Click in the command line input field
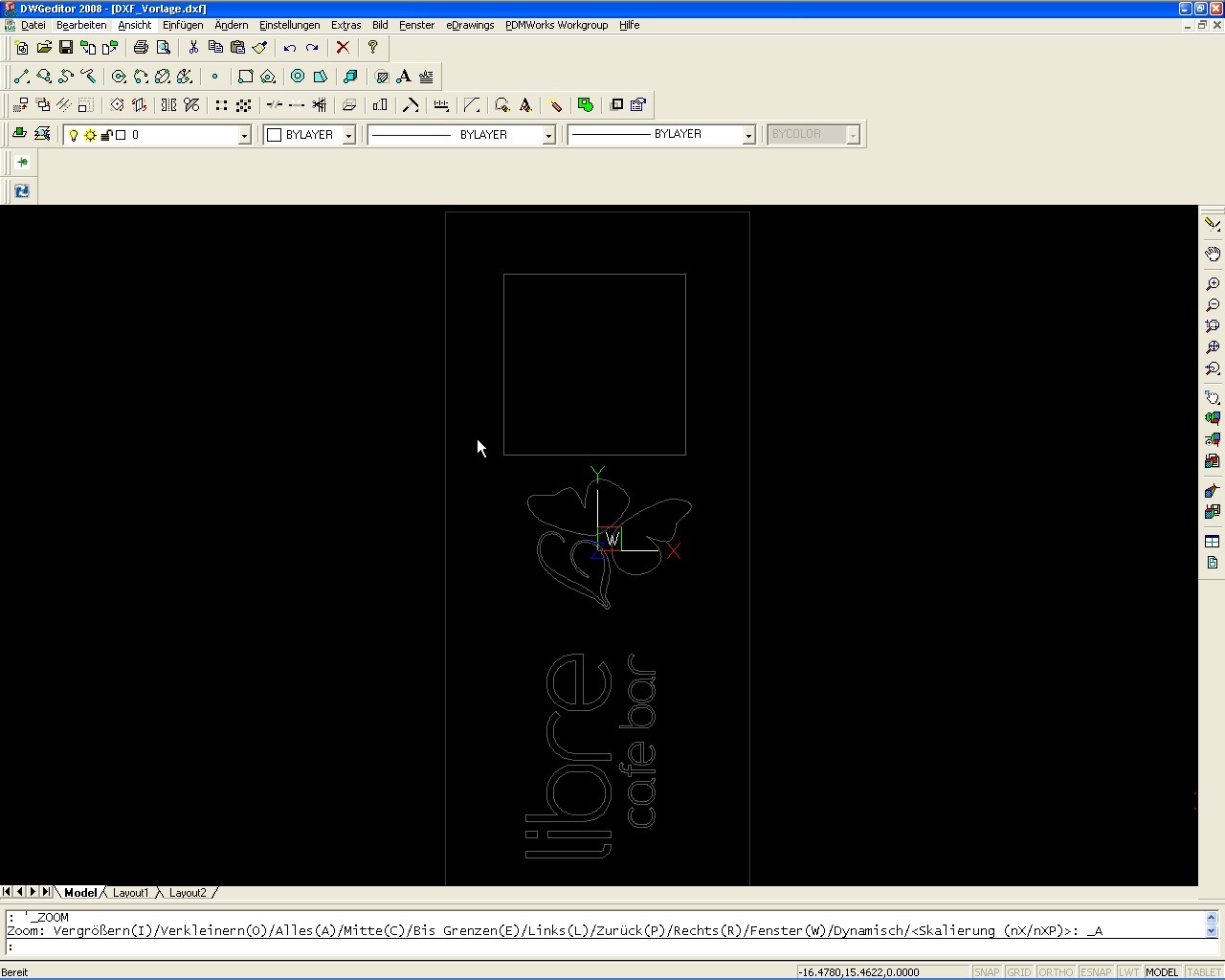Screen dimensions: 1225x980 pos(603,947)
